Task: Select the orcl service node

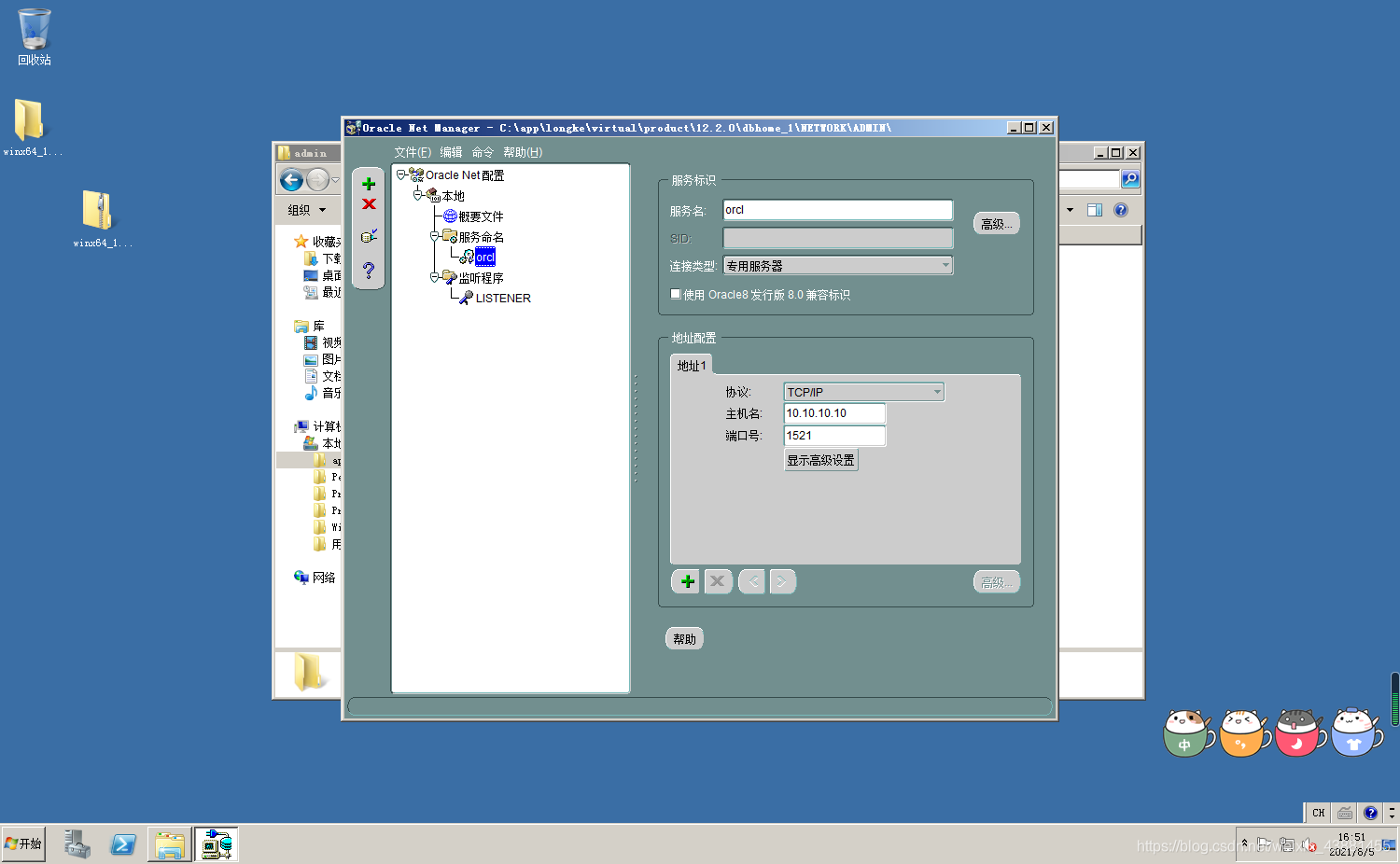Action: (485, 258)
